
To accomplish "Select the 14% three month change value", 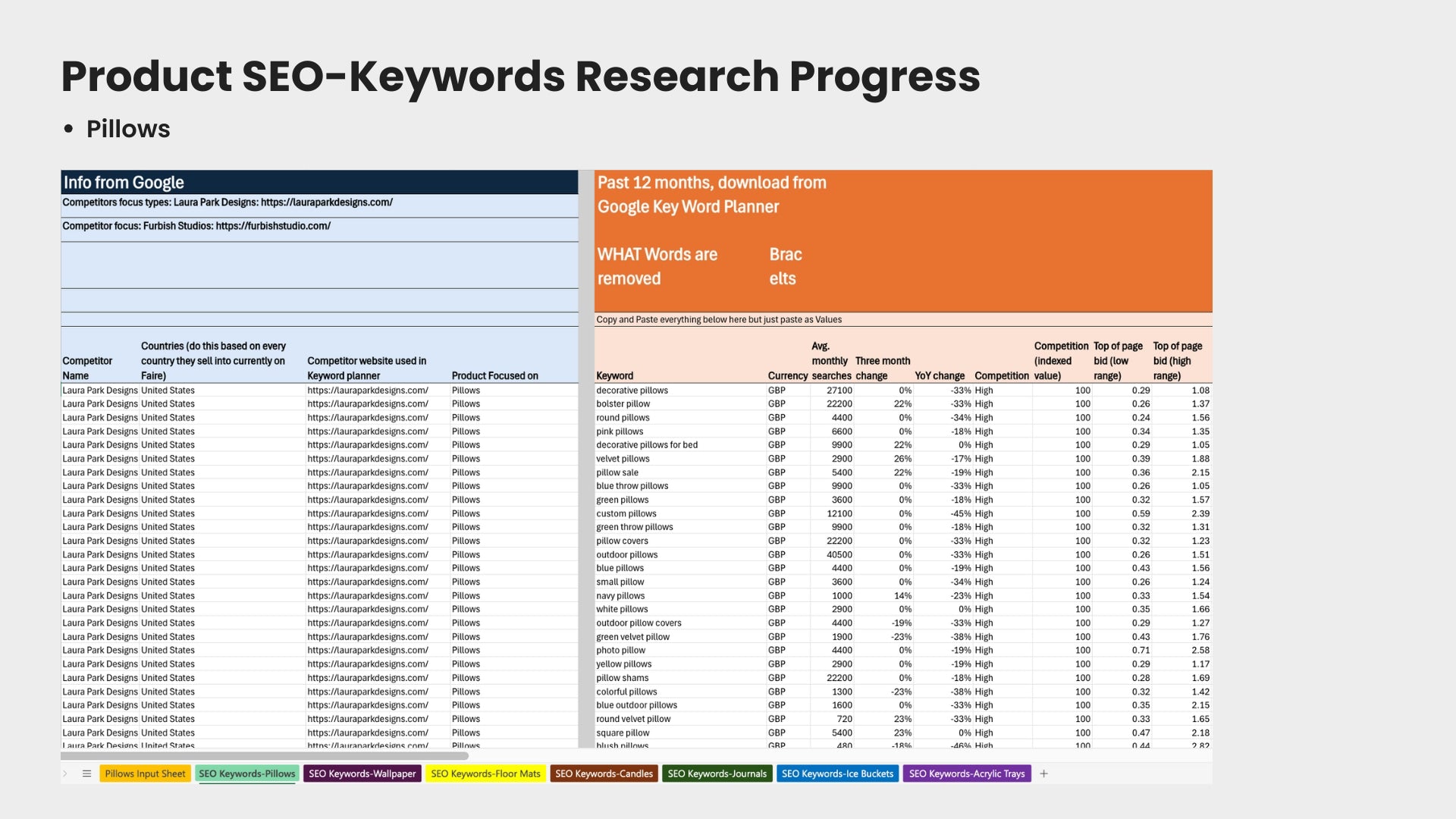I will point(902,595).
